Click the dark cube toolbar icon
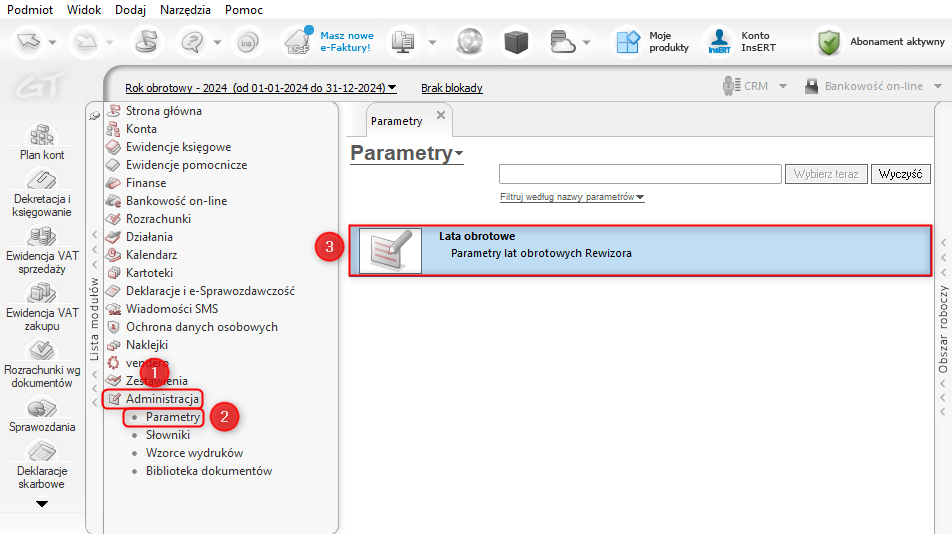Screen dimensions: 952x534 pyautogui.click(x=516, y=42)
